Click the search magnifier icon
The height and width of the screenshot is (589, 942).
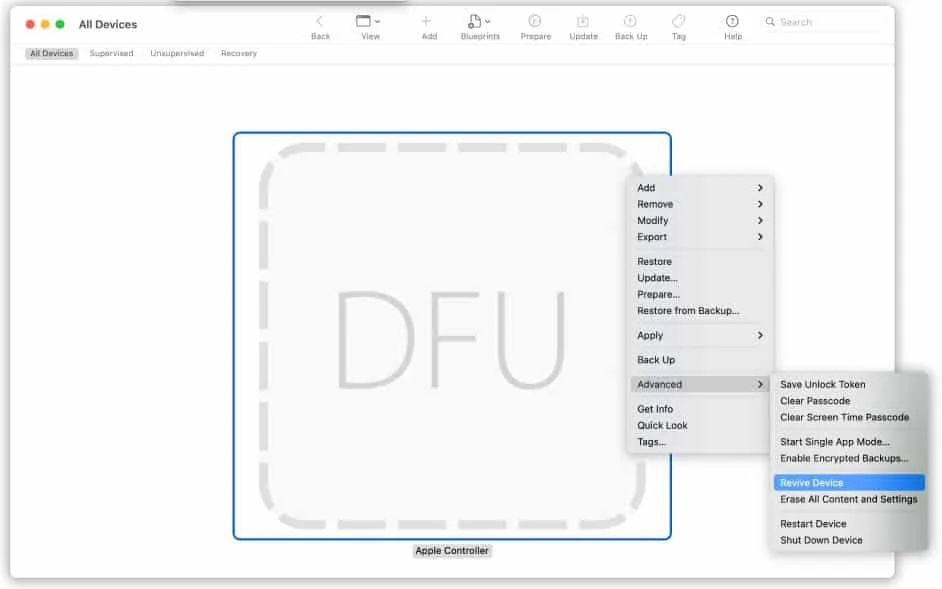click(770, 22)
